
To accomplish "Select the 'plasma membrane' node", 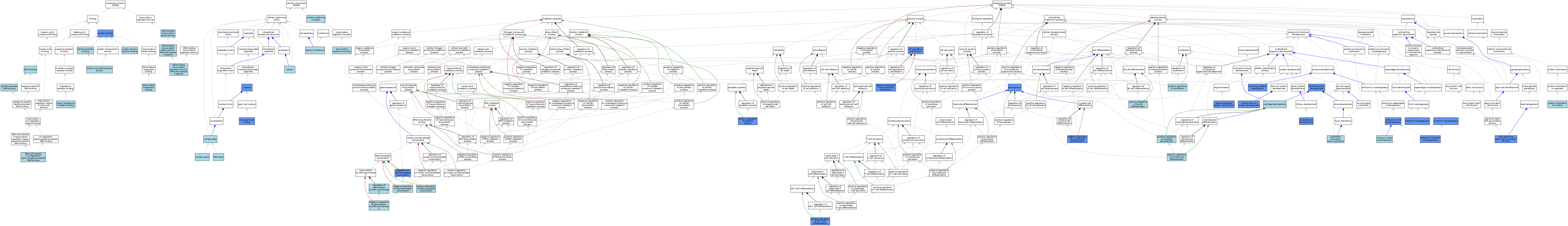I will coord(315,50).
